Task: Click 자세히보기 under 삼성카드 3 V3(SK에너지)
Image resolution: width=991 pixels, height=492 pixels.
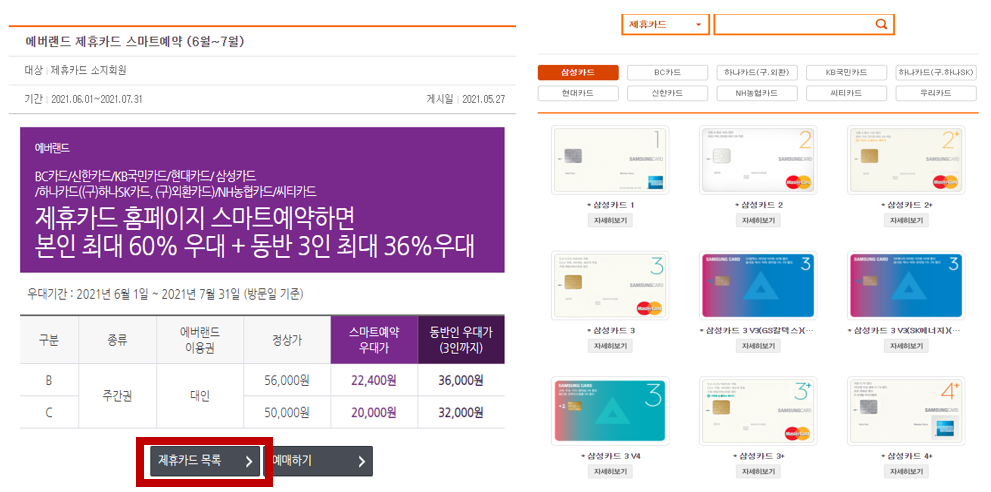Action: coord(906,346)
